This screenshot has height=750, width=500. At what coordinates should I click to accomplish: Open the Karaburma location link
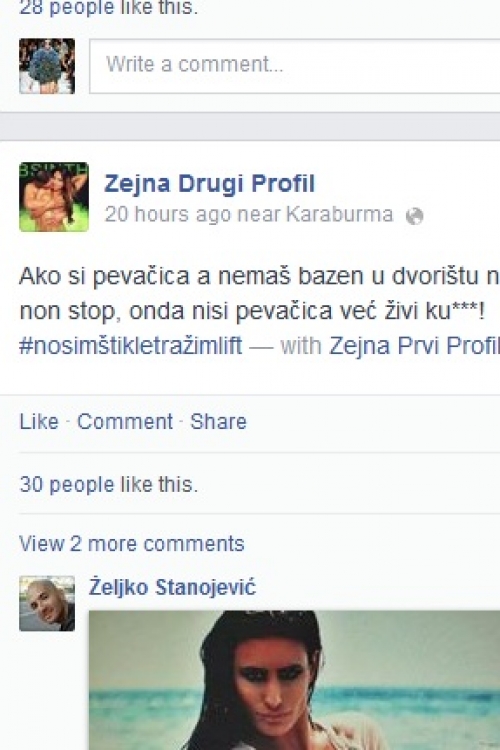339,214
